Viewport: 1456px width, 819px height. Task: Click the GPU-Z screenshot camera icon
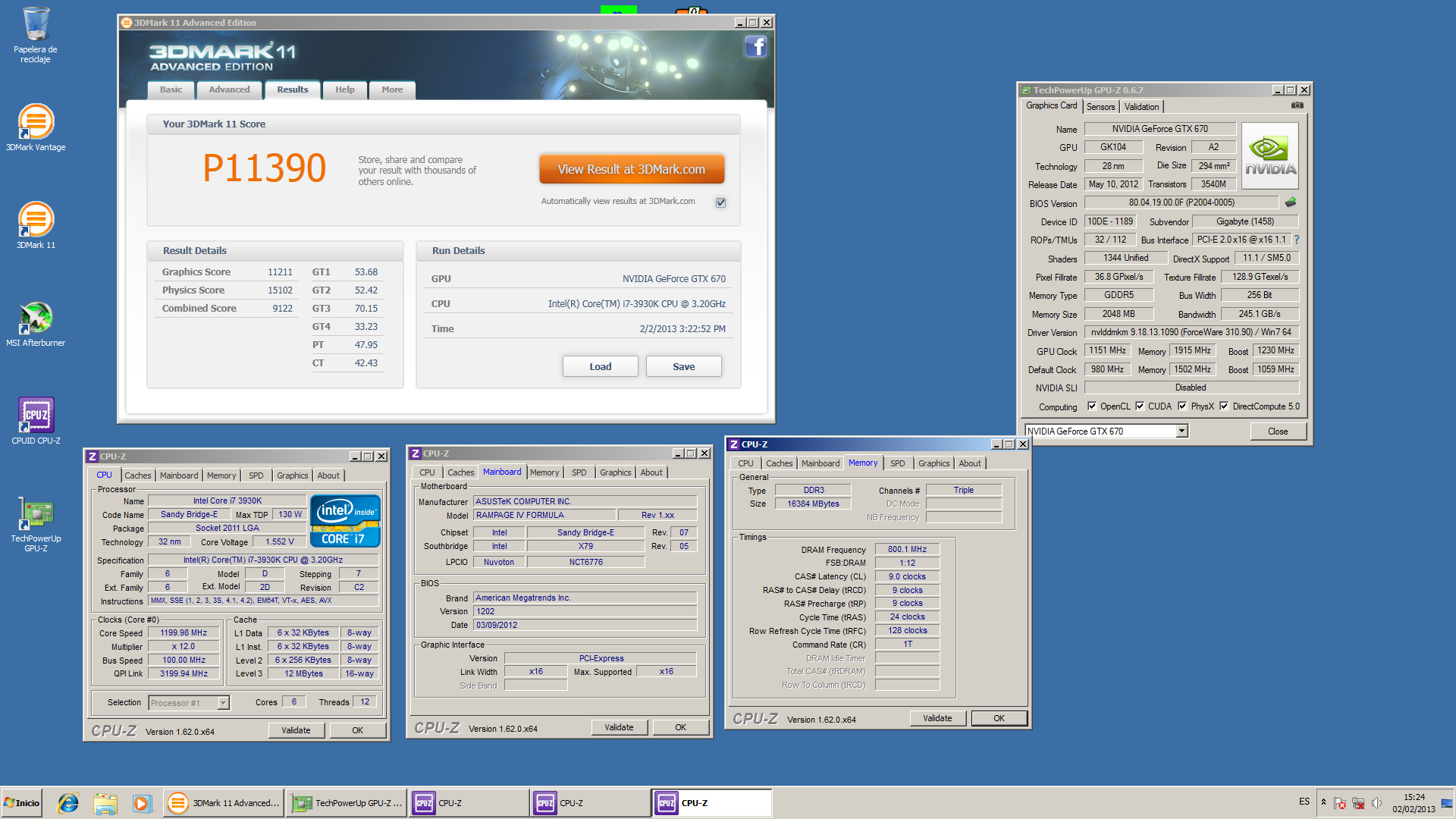[x=1298, y=105]
